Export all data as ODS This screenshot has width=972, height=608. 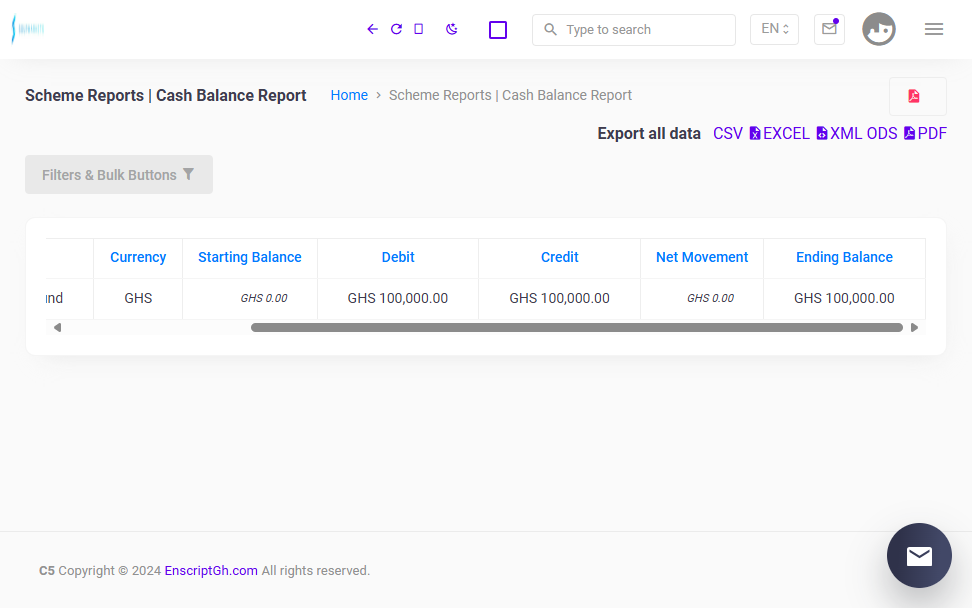coord(882,134)
